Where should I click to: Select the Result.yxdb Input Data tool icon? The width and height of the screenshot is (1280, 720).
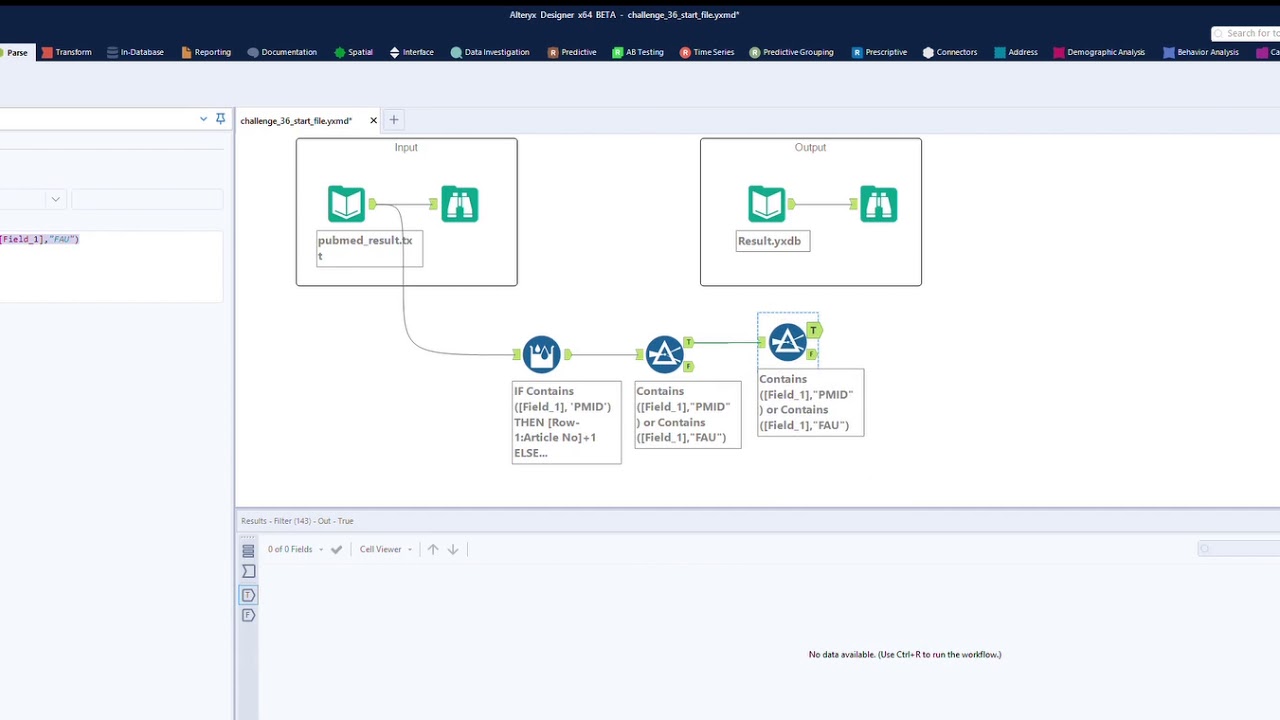(767, 204)
